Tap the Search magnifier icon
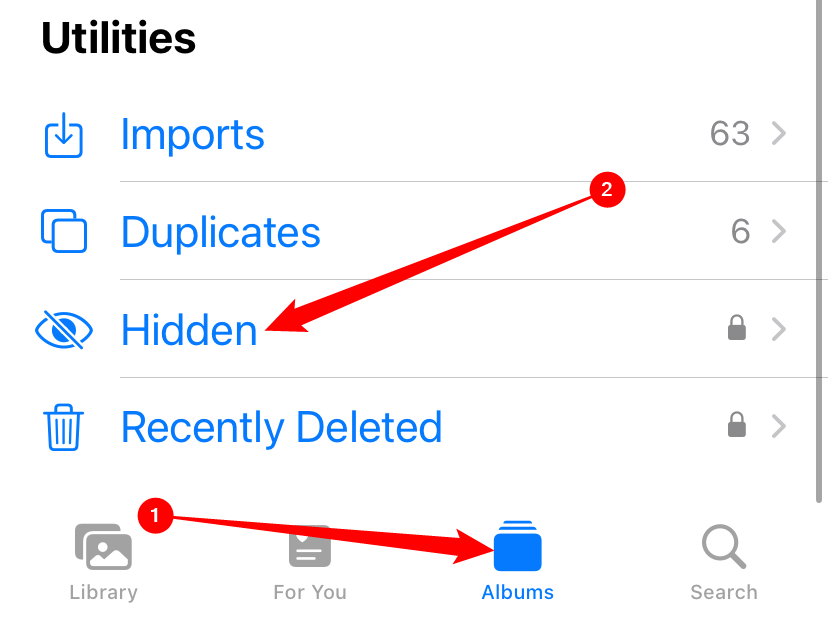This screenshot has height=629, width=828. coord(723,547)
